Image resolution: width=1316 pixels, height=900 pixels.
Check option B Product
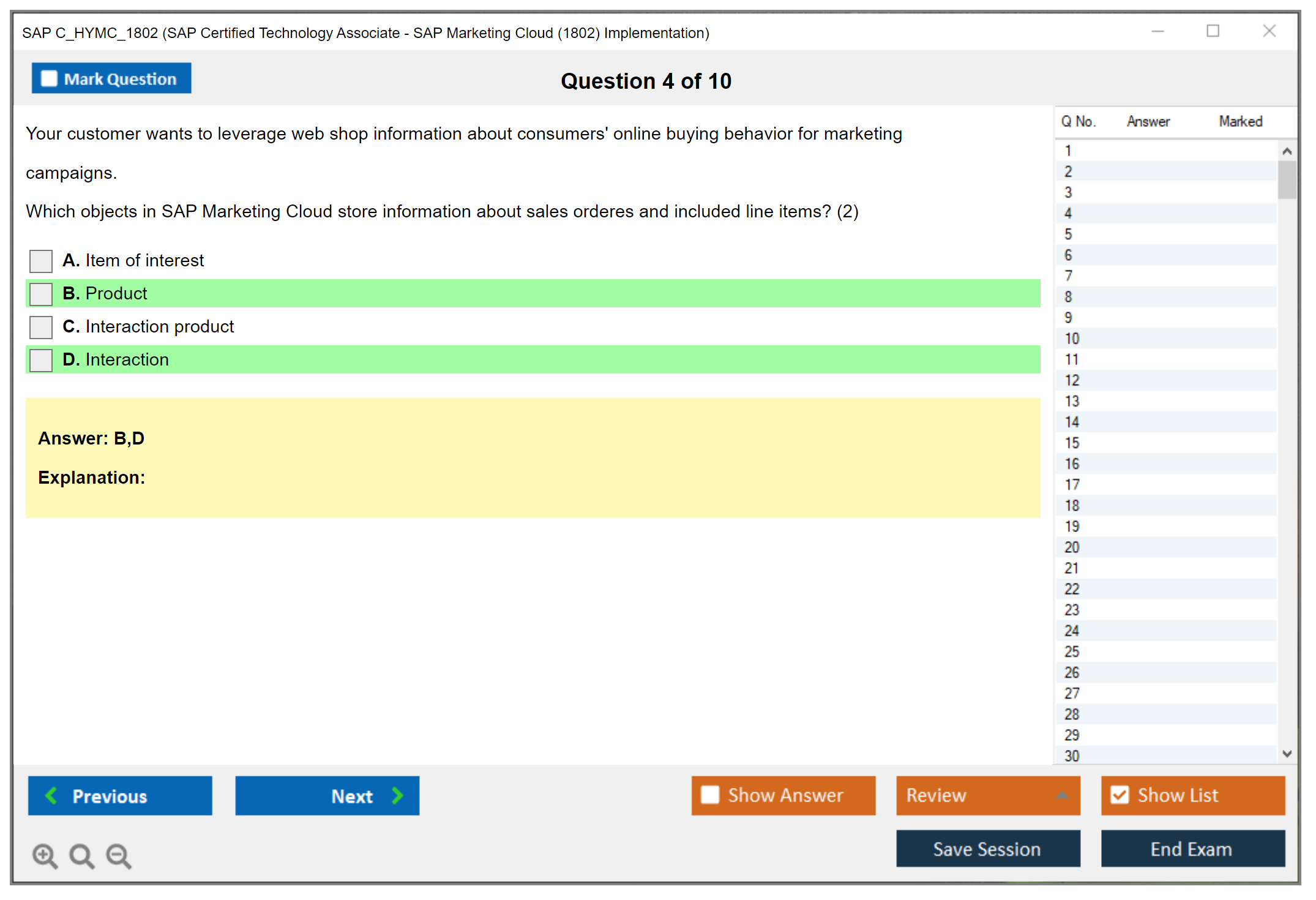click(41, 294)
